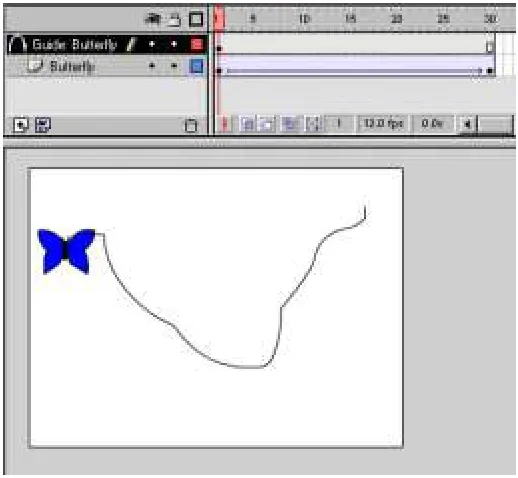Click the pencil icon on Guide: Butterfly layer
Screen dimensions: 518x478
132,44
